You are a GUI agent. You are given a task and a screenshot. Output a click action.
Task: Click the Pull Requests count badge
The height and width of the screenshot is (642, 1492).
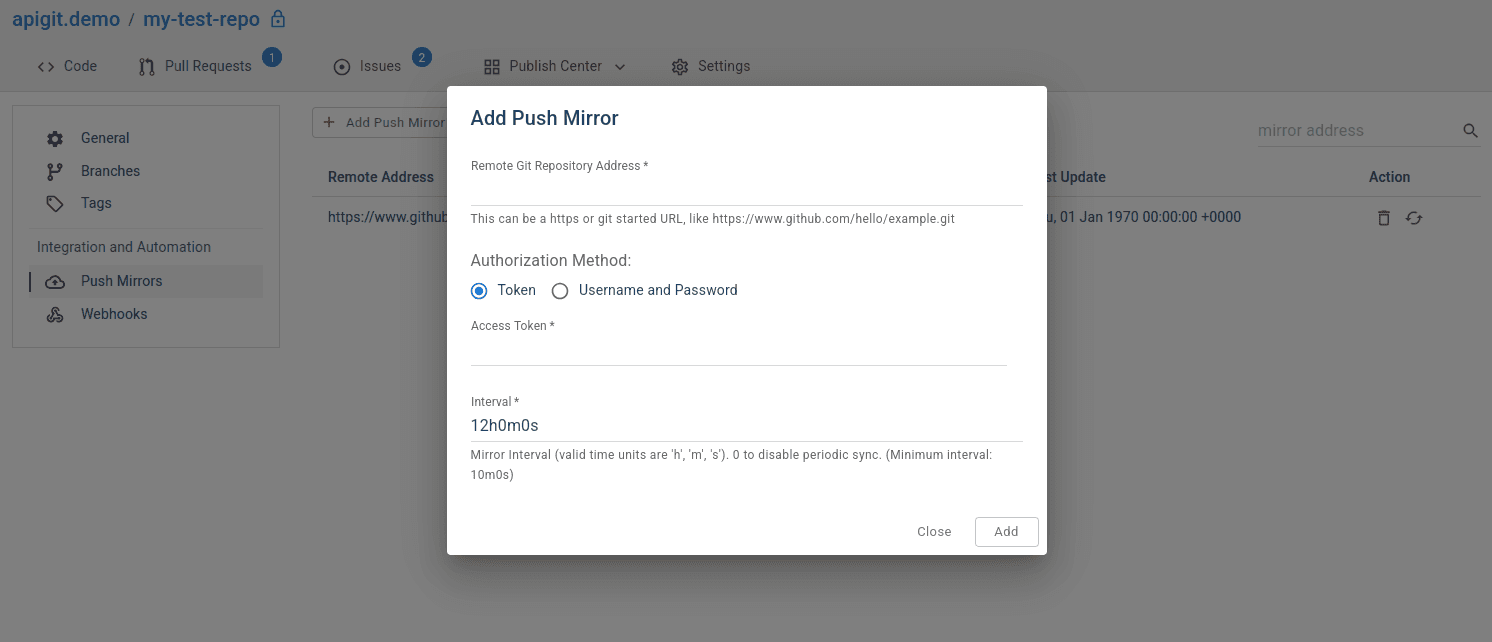272,57
